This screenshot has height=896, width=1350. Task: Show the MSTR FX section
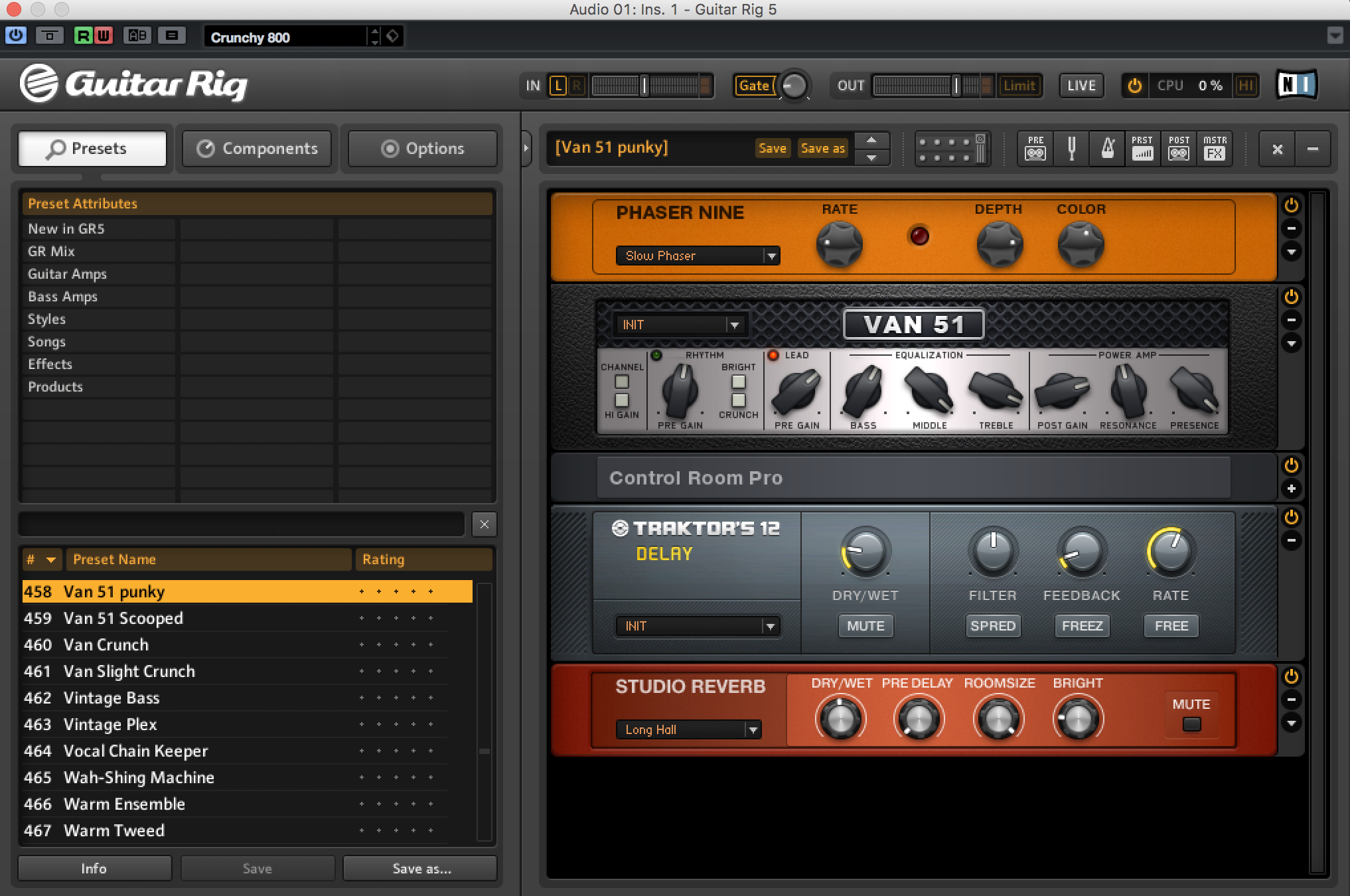(1215, 148)
